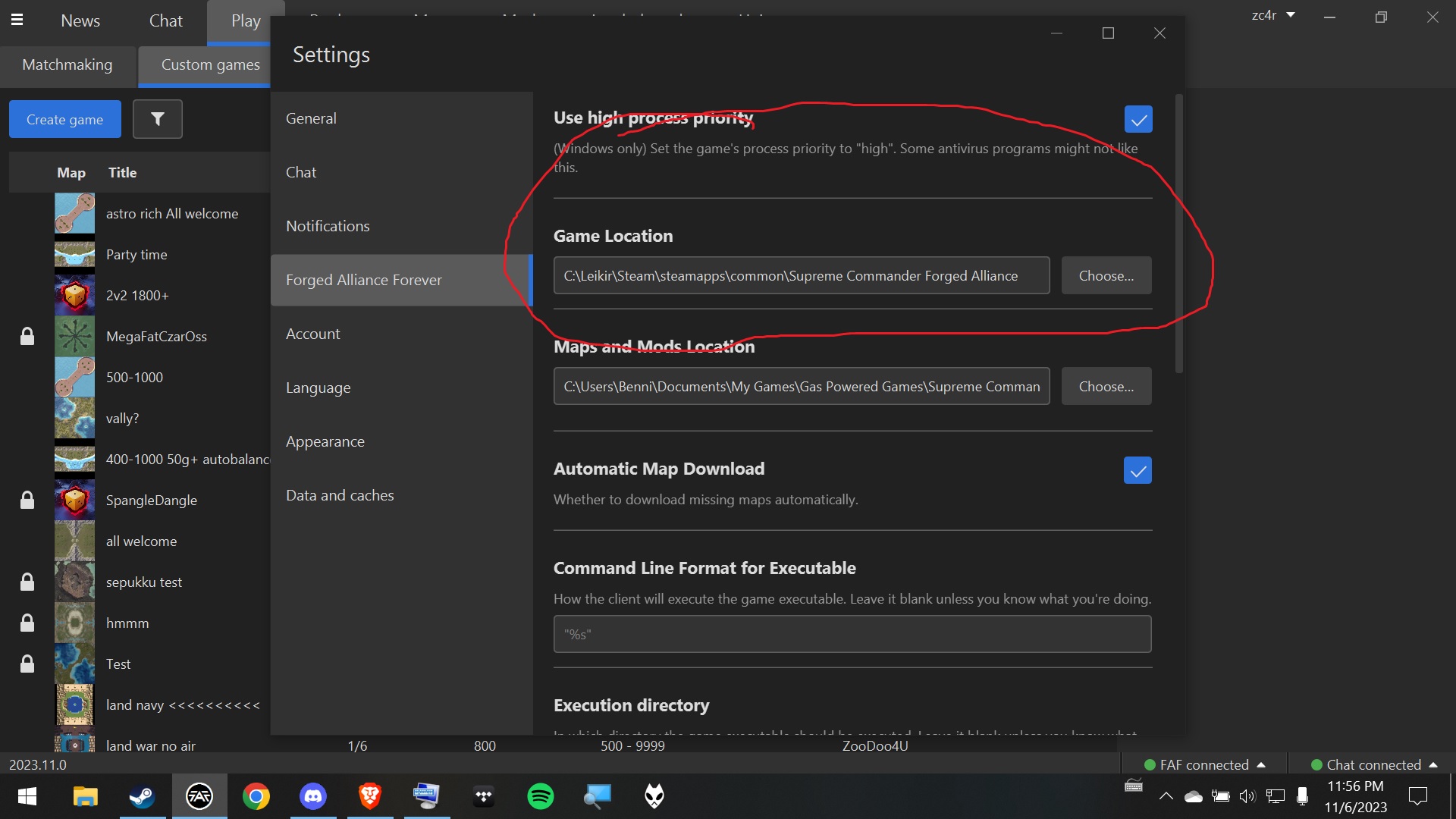Image resolution: width=1456 pixels, height=819 pixels.
Task: Open the Windows notification center
Action: 1417,796
